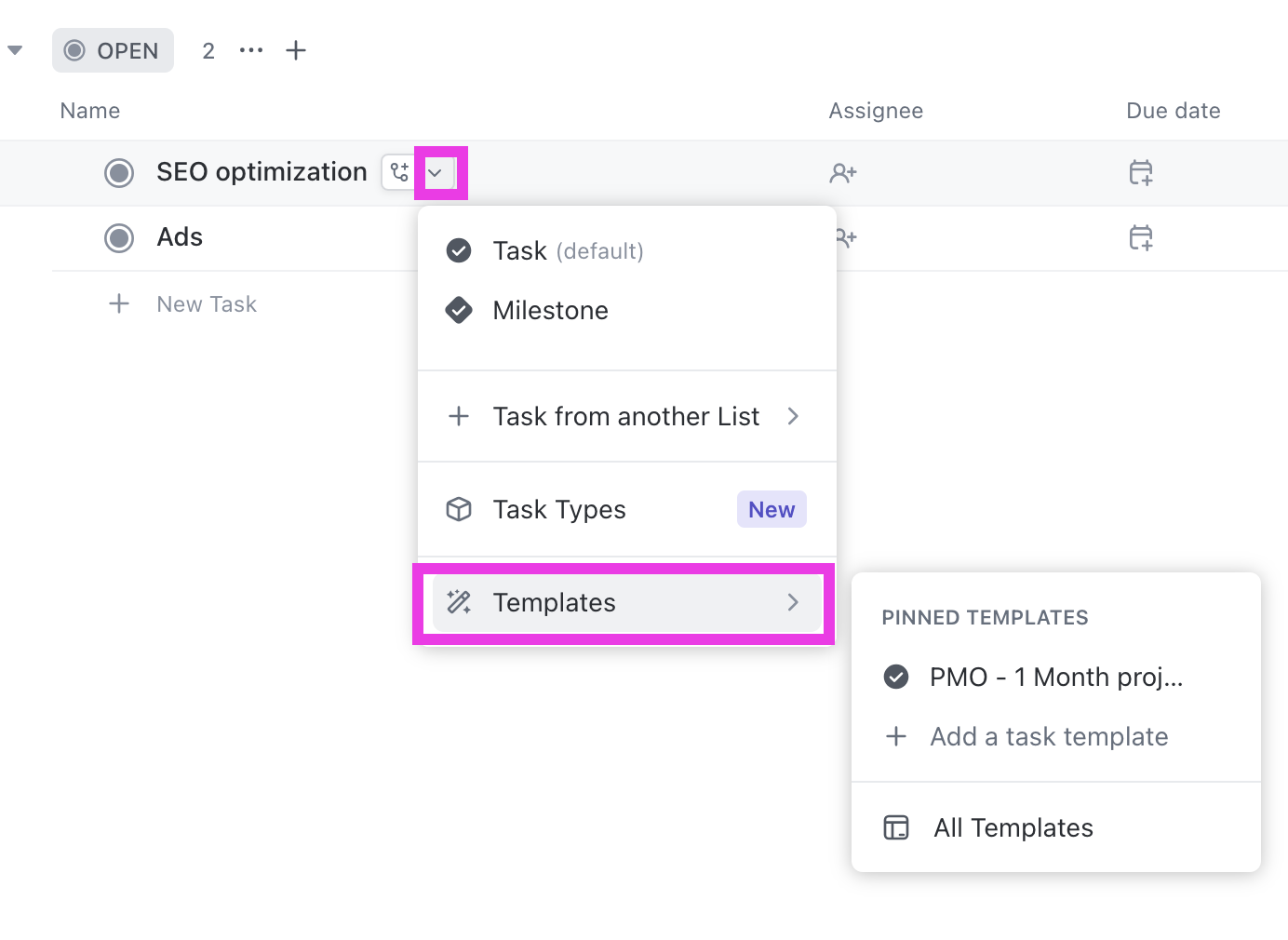Screen dimensions: 1288x940
Task: Click the add subtask icon next to SEO optimization
Action: click(398, 172)
